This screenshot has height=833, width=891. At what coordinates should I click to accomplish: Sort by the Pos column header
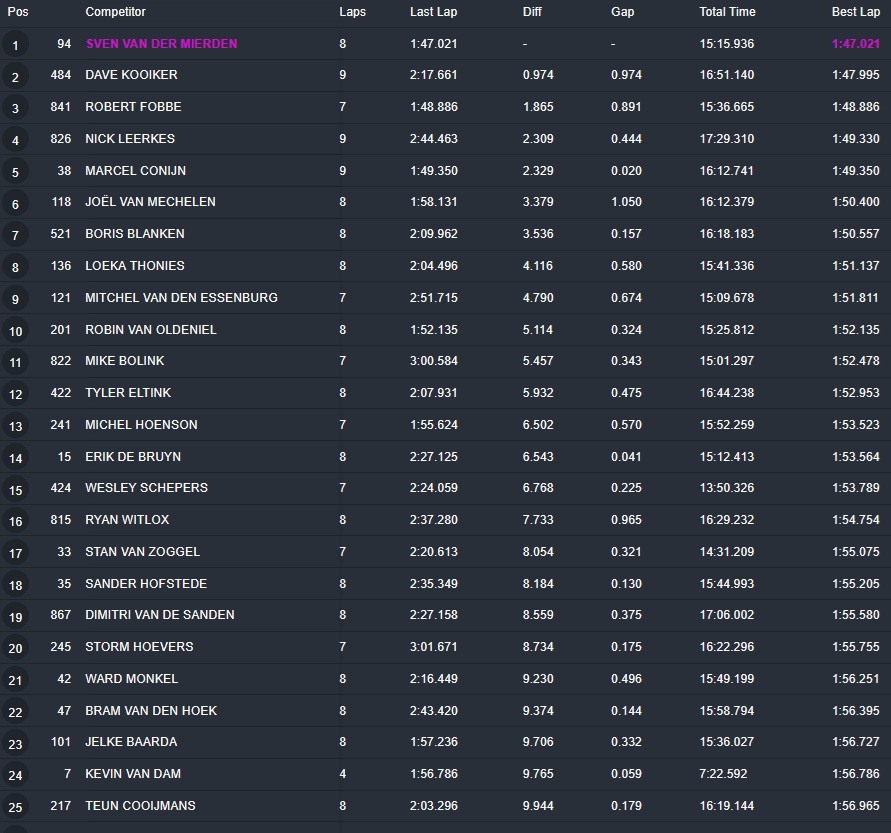coord(18,12)
